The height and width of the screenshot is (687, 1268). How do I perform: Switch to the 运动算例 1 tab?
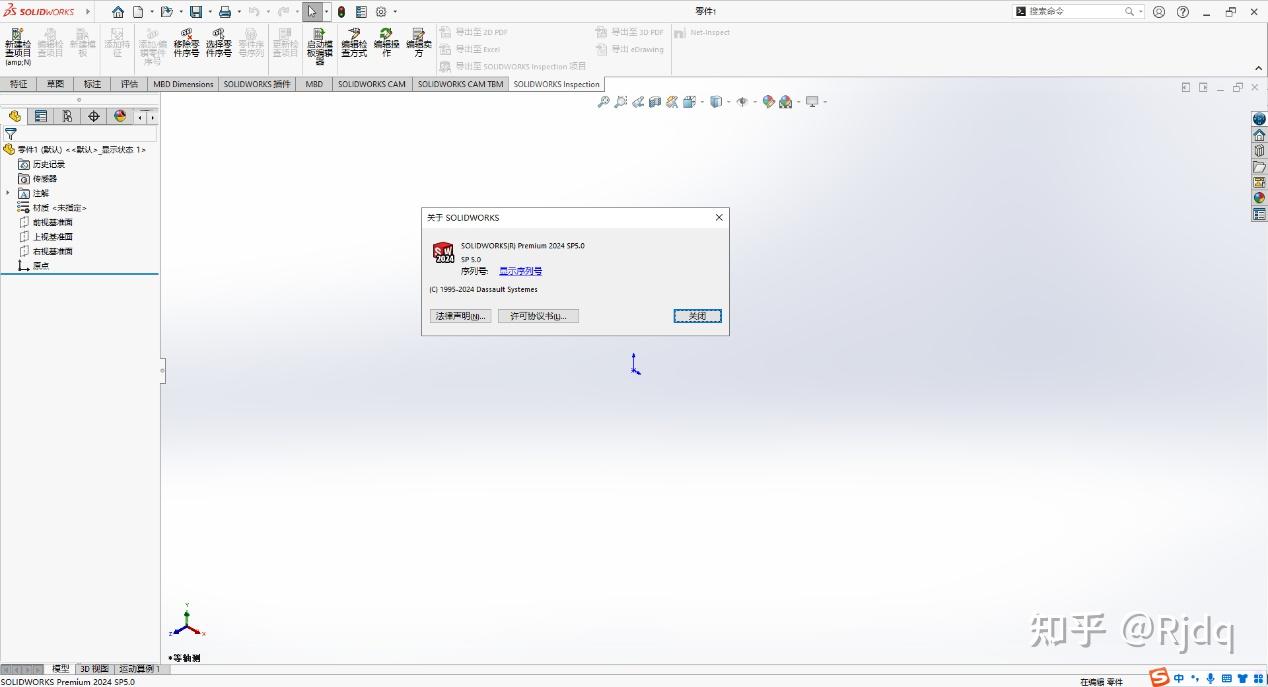coord(140,668)
